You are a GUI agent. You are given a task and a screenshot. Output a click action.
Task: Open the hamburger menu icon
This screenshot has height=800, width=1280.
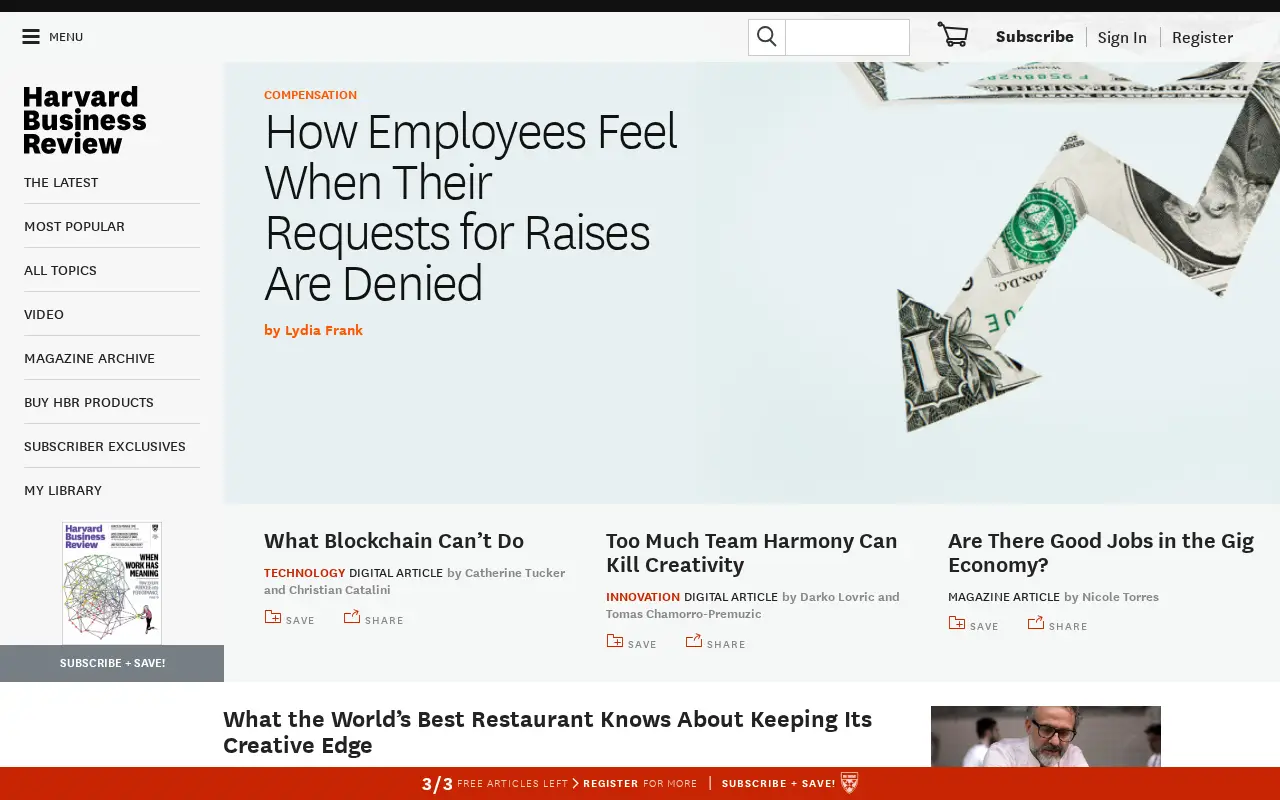tap(31, 37)
